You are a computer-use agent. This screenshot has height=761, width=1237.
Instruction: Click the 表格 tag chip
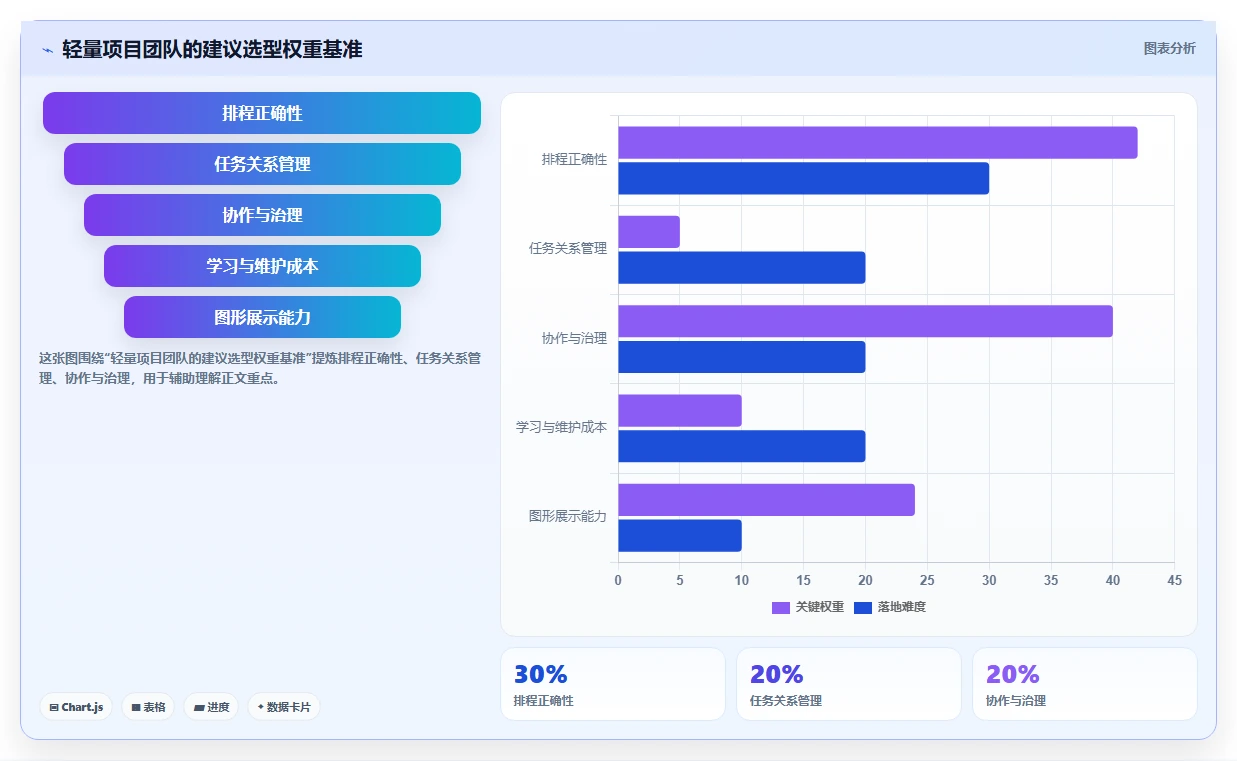pyautogui.click(x=148, y=707)
